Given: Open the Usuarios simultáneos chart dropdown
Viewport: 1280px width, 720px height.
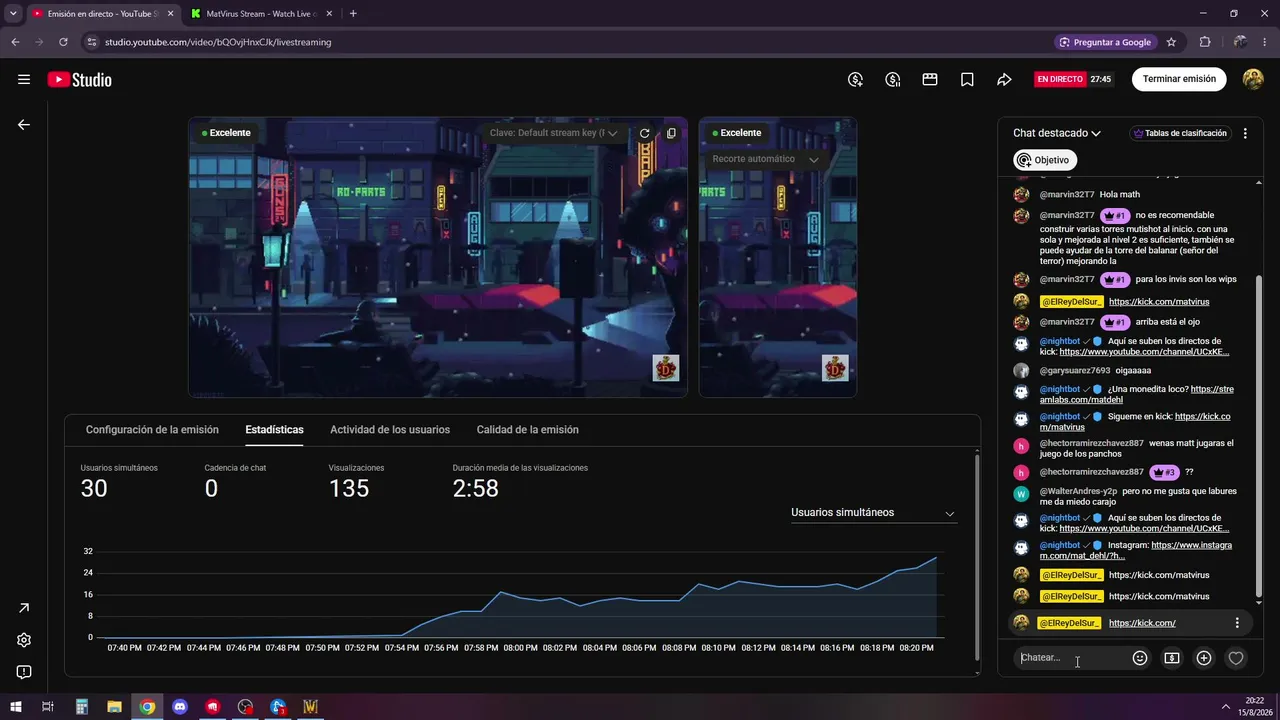Looking at the screenshot, I should [873, 513].
